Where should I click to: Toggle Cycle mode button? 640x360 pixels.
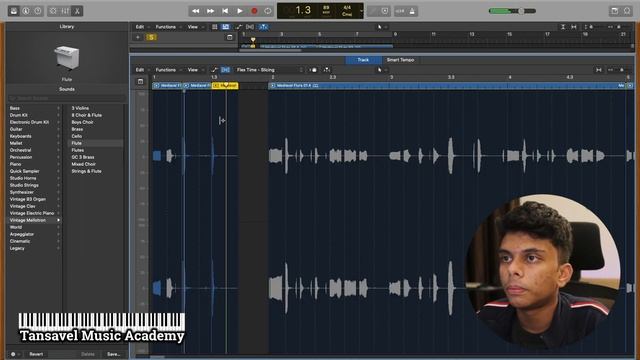(268, 11)
